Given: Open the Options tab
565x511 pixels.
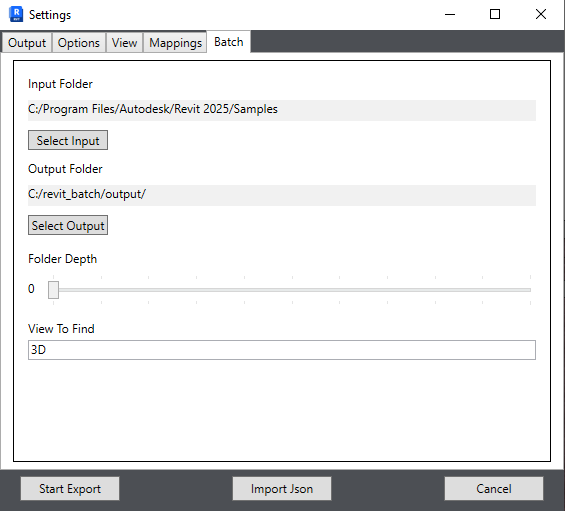Looking at the screenshot, I should (x=79, y=43).
